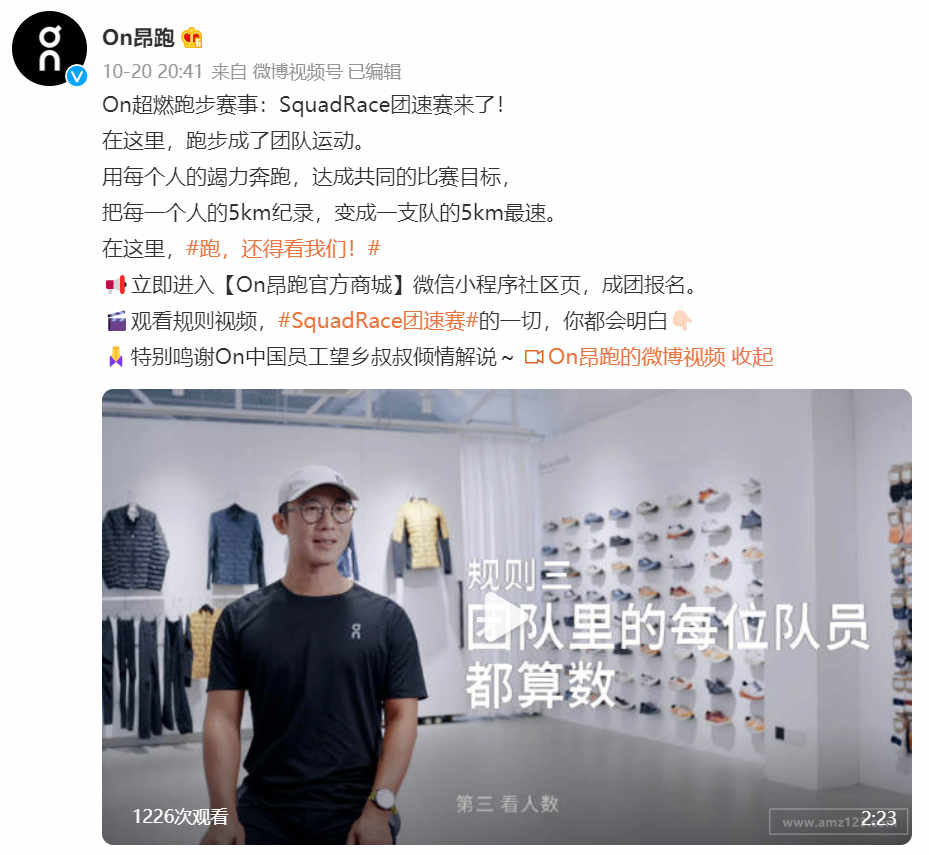Open the On昂跑的微博视频 link
Viewport: 929px width, 855px height.
click(637, 357)
